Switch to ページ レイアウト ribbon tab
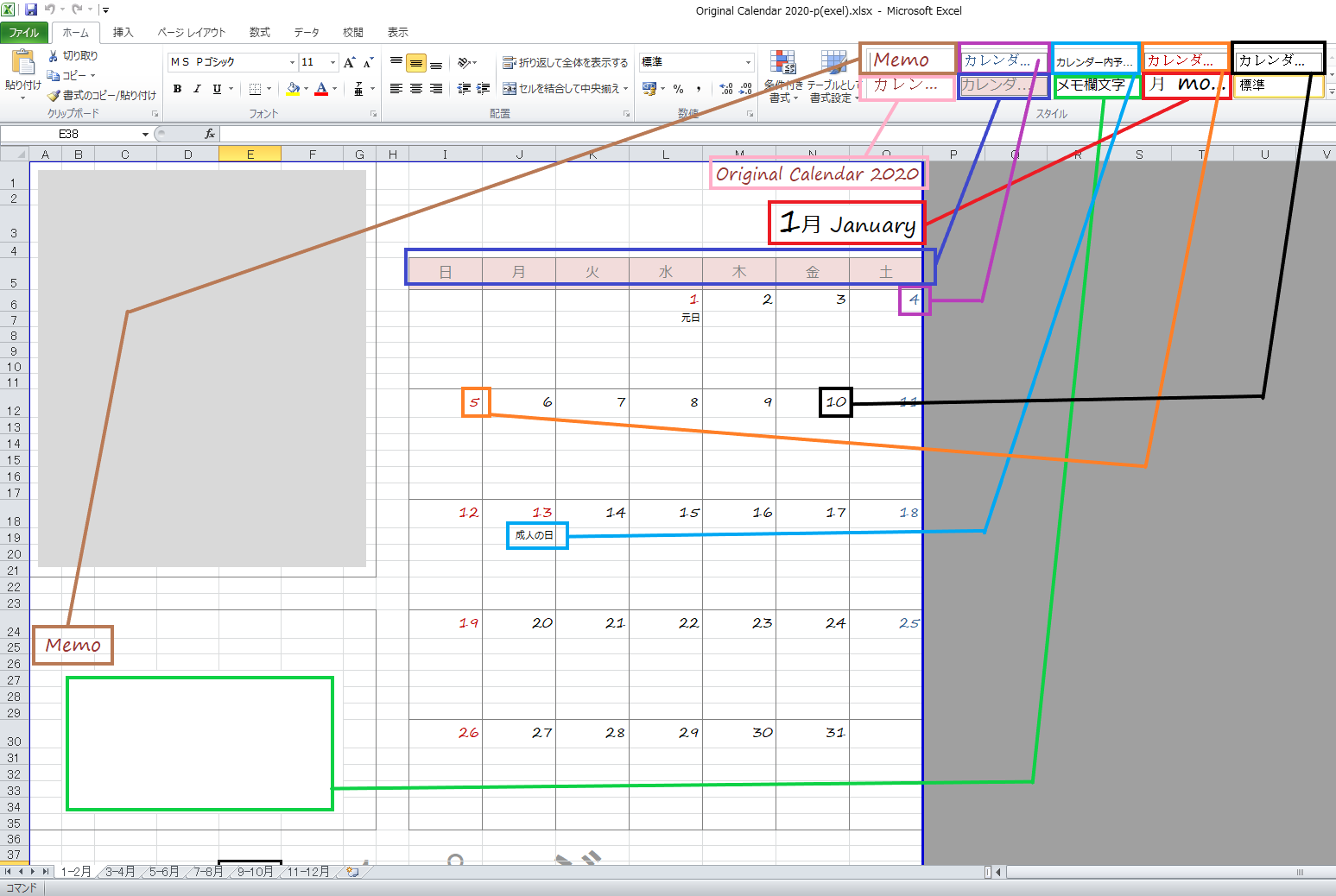Screen dimensions: 1336x896 click(x=191, y=32)
